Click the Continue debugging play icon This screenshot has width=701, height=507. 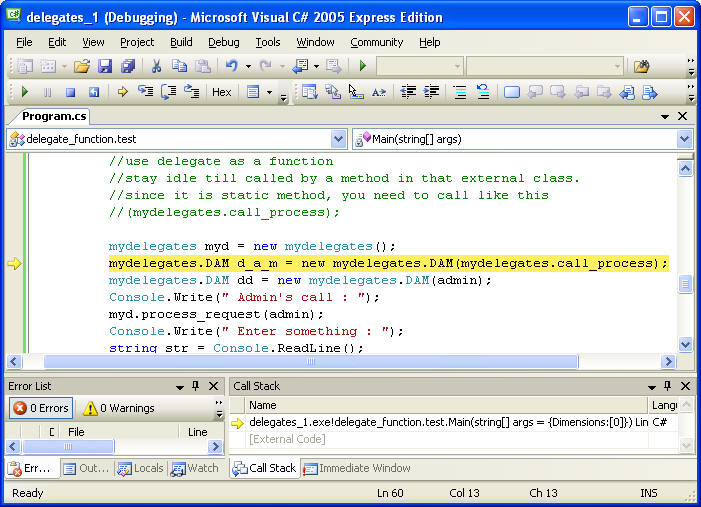[24, 92]
